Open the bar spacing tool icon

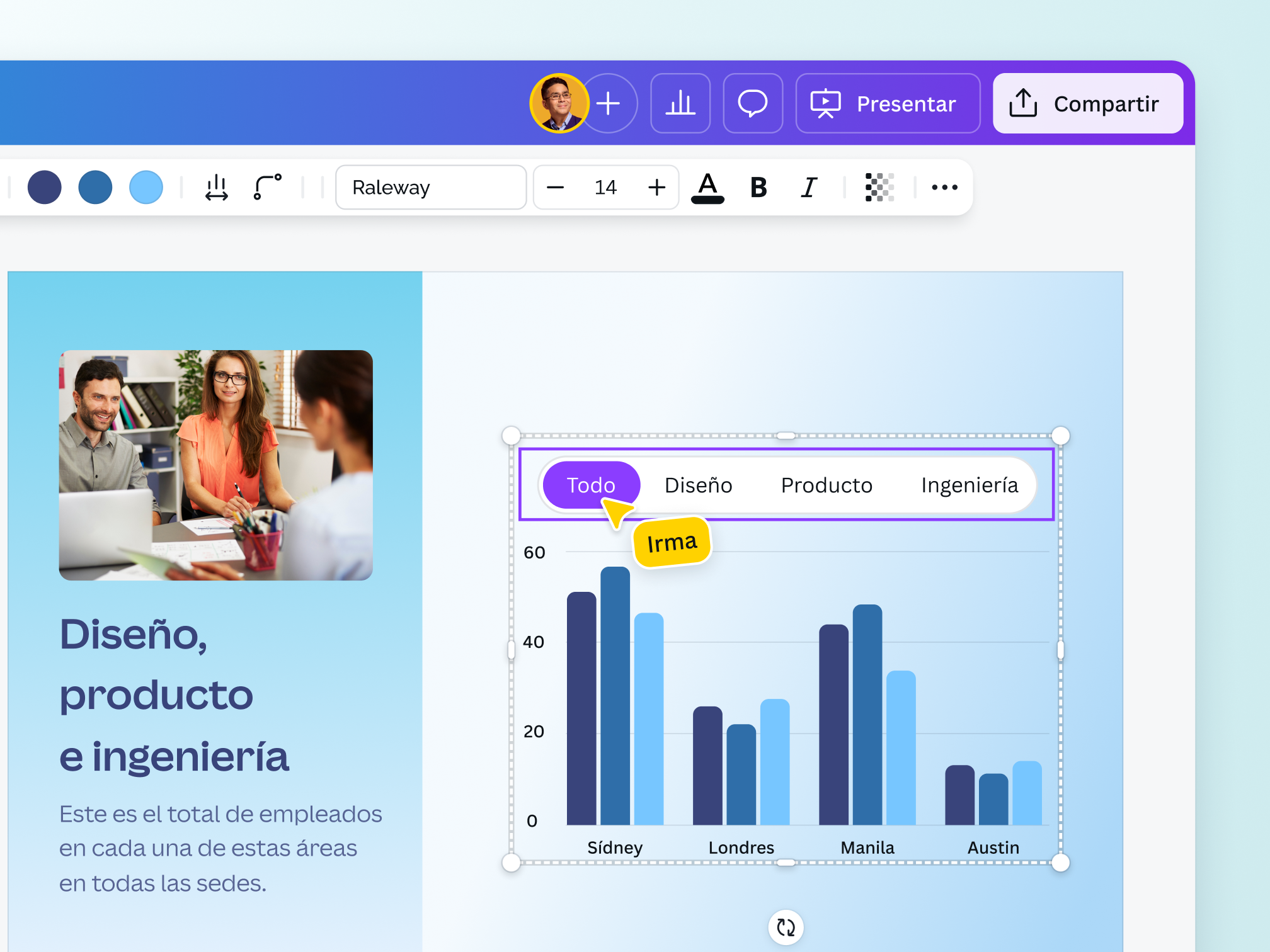coord(217,187)
